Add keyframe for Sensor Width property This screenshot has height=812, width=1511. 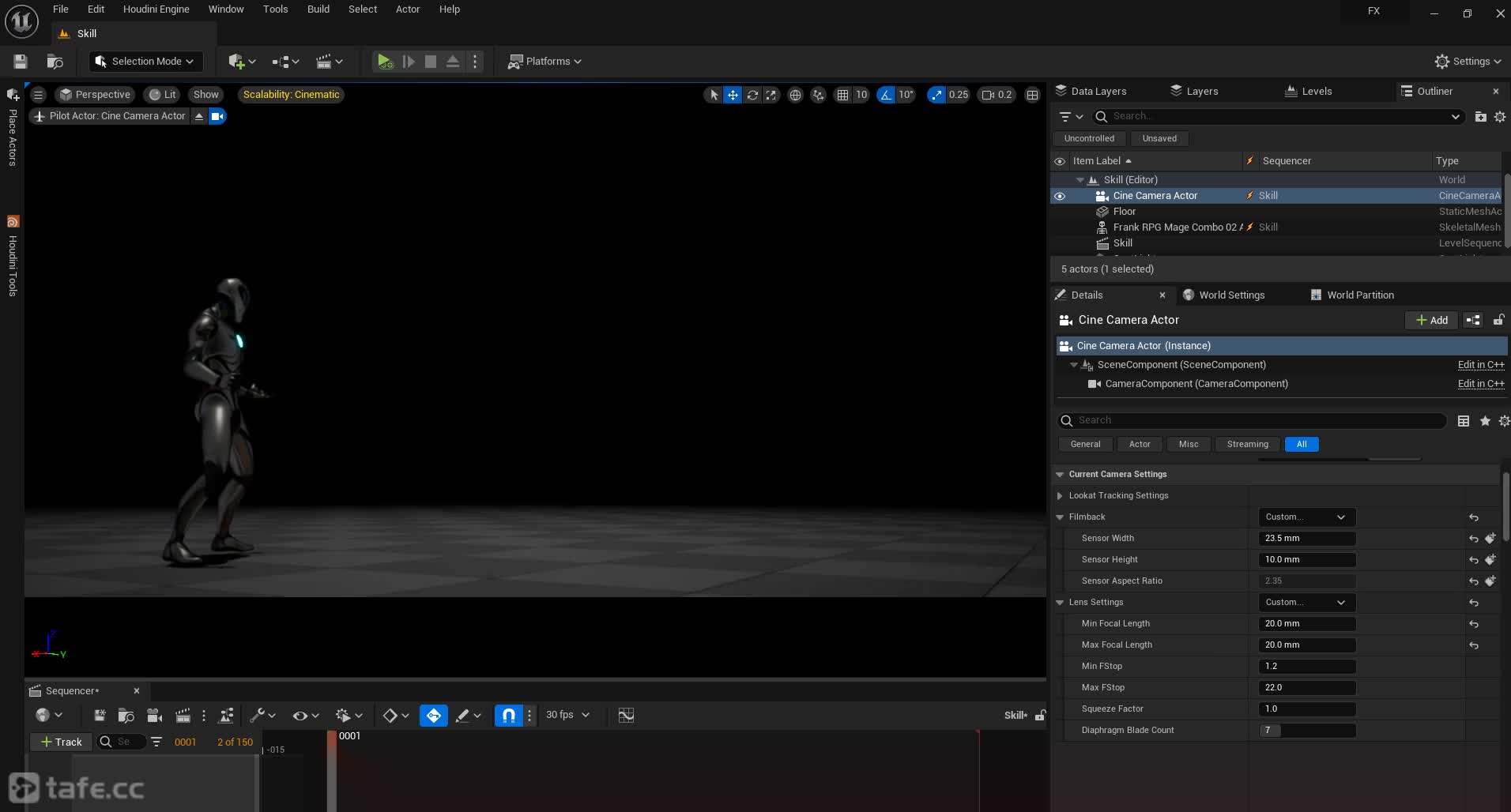coord(1490,539)
